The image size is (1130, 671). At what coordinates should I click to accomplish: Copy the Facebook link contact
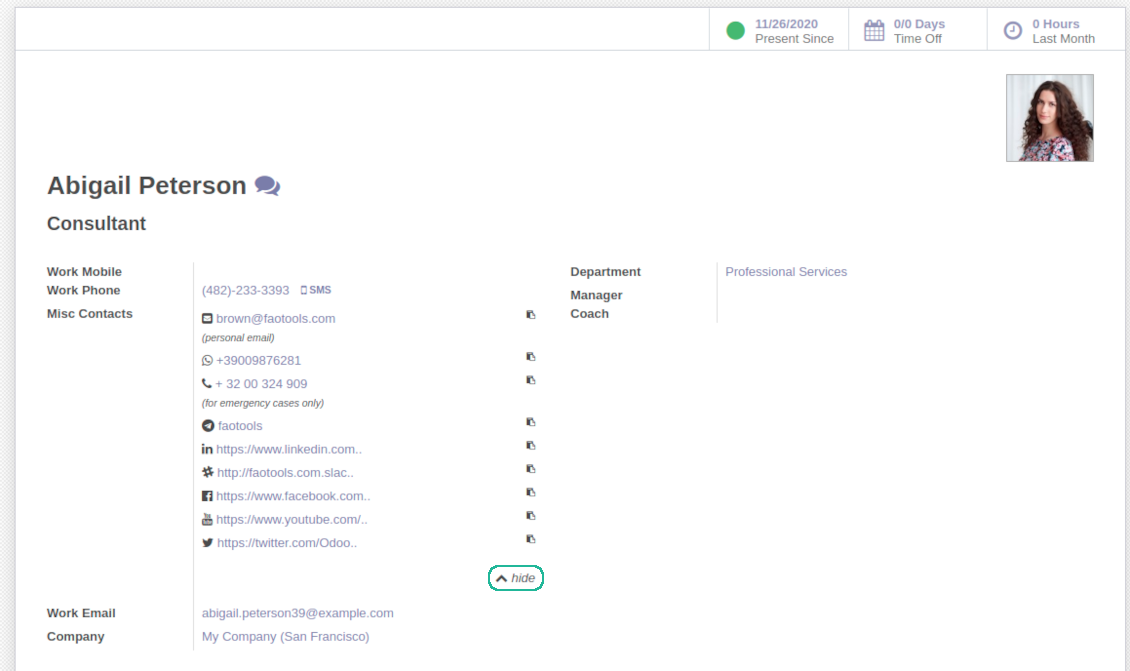(x=531, y=492)
